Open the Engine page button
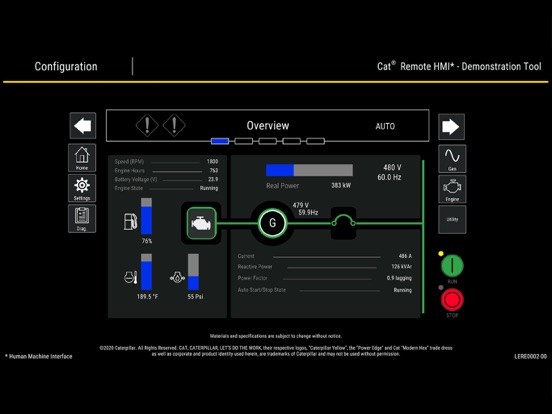This screenshot has height=414, width=552. 452,189
